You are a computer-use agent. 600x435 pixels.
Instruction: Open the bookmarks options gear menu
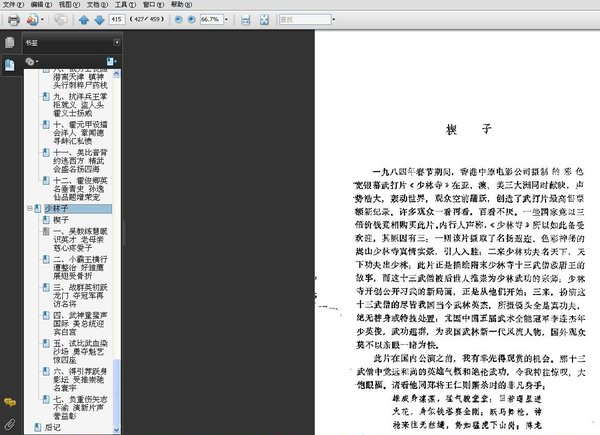[32, 61]
